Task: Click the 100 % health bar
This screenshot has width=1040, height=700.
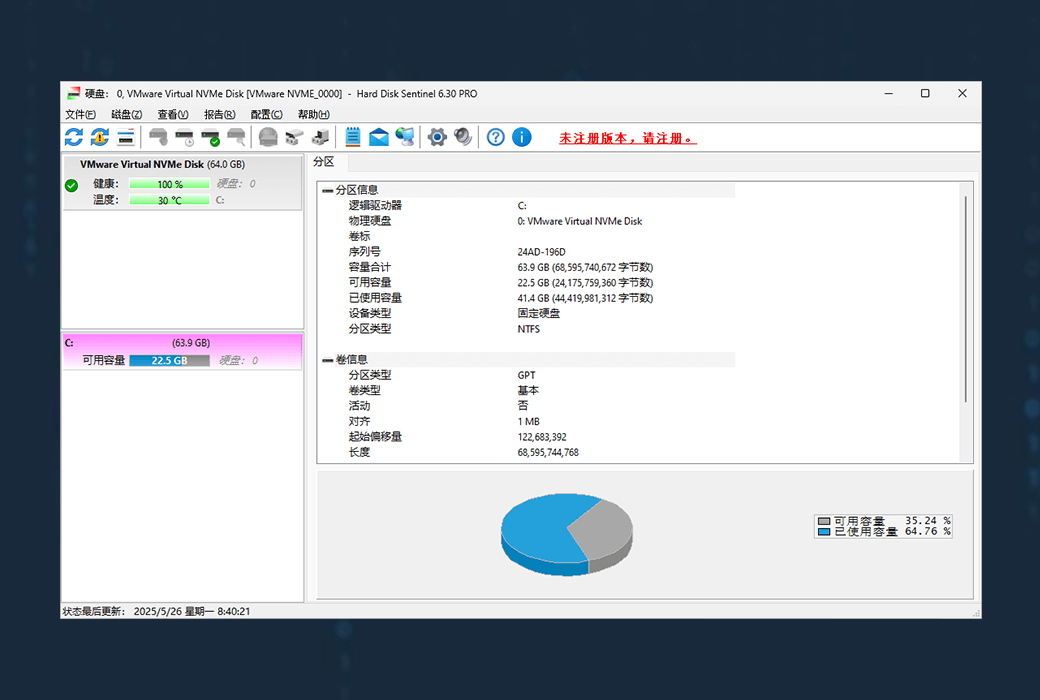Action: [170, 184]
